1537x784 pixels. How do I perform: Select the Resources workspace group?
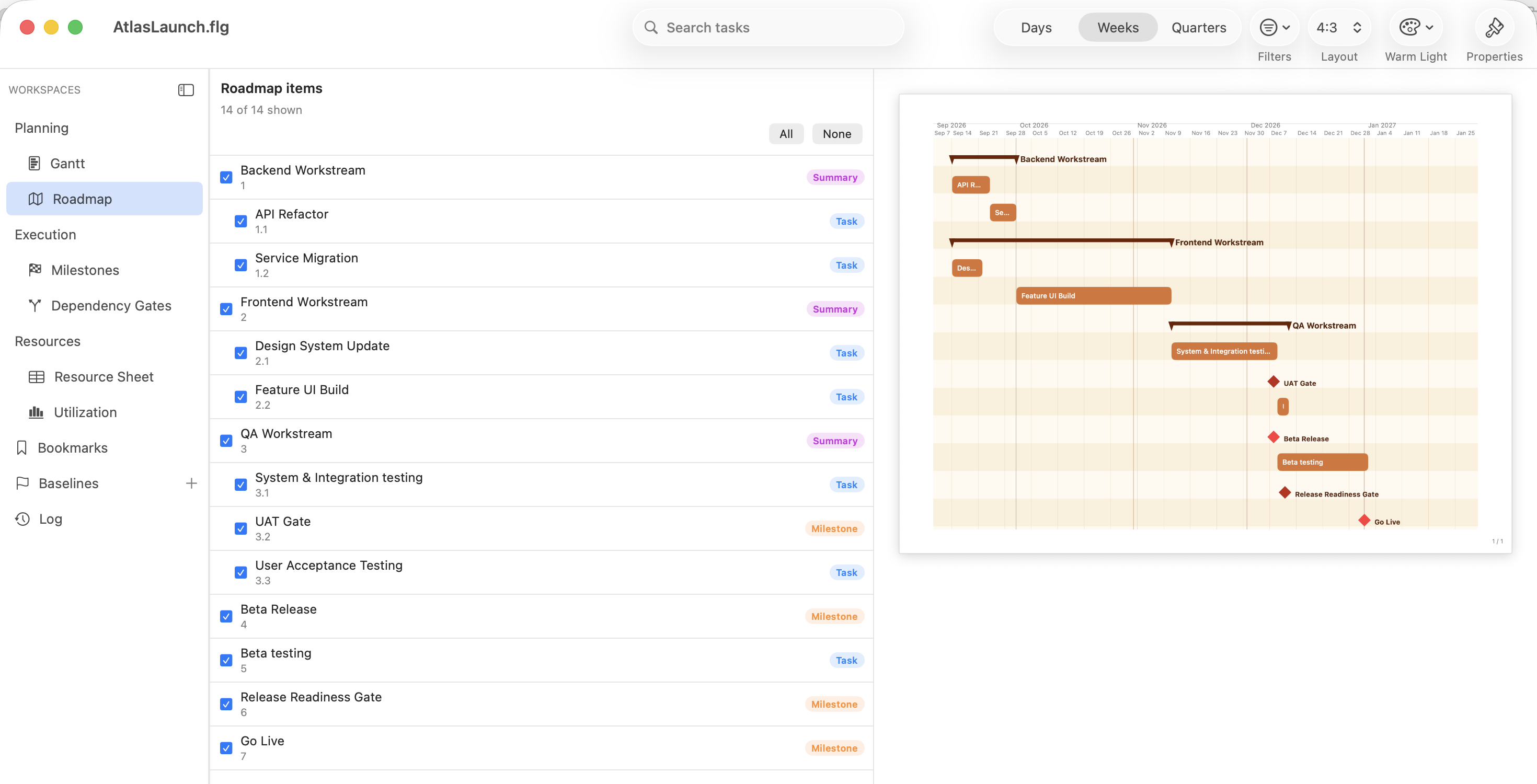click(48, 341)
